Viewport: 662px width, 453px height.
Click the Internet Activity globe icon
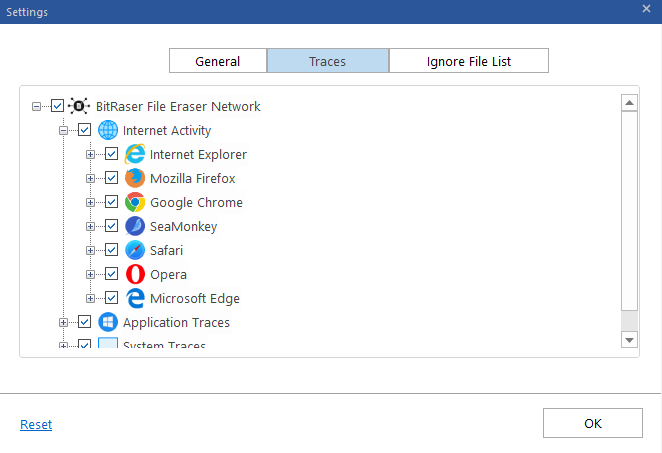pyautogui.click(x=108, y=130)
